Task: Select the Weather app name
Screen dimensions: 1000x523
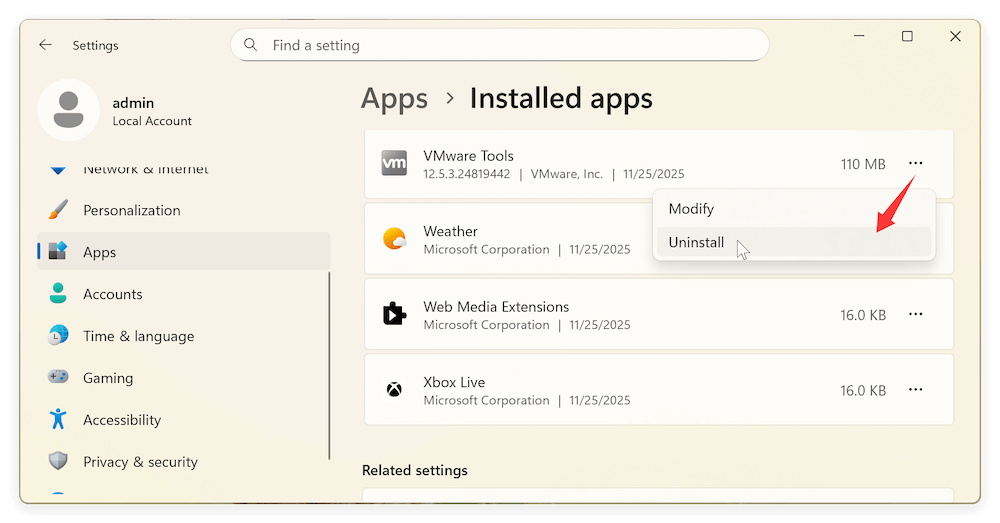Action: (x=450, y=231)
